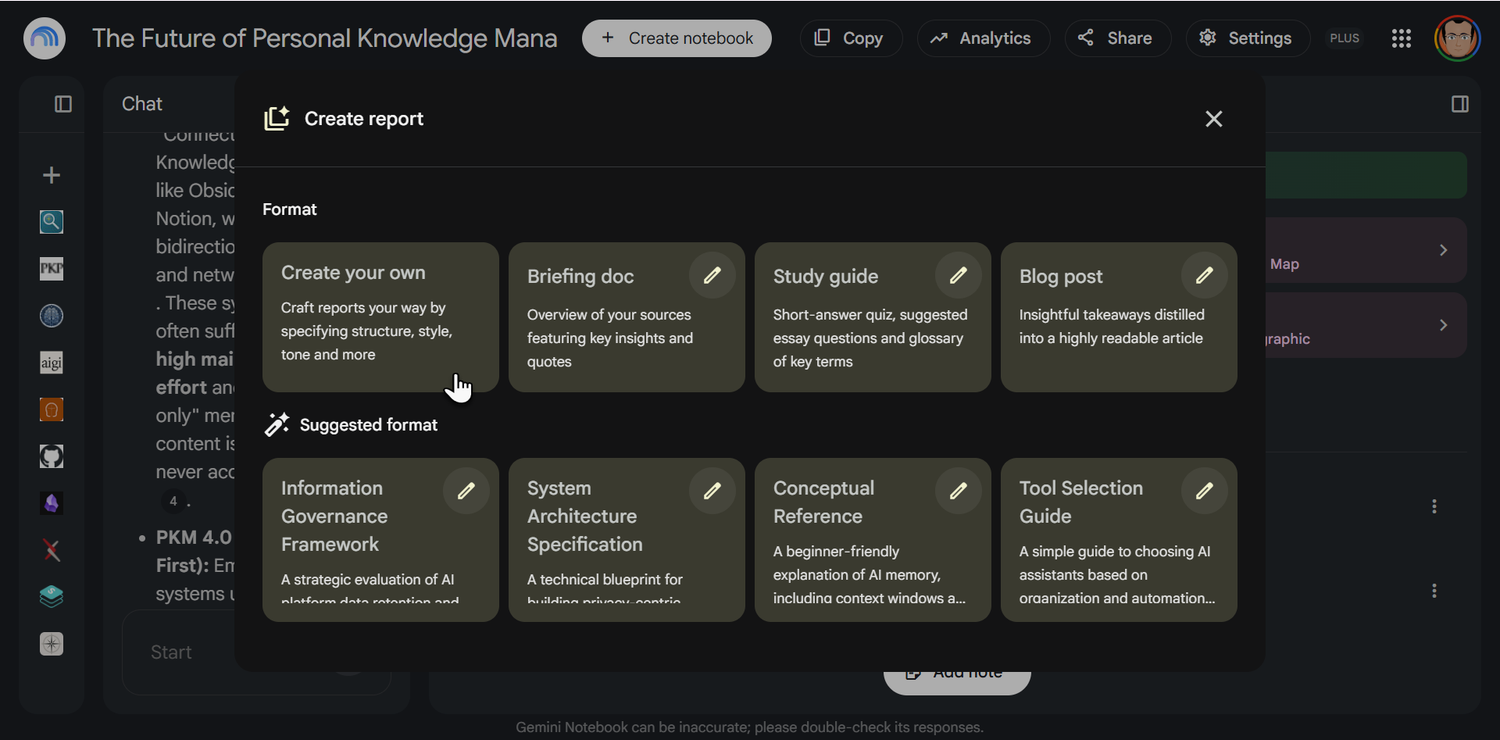Toggle the right studio panel icon
This screenshot has width=1500, height=740.
coord(1460,104)
